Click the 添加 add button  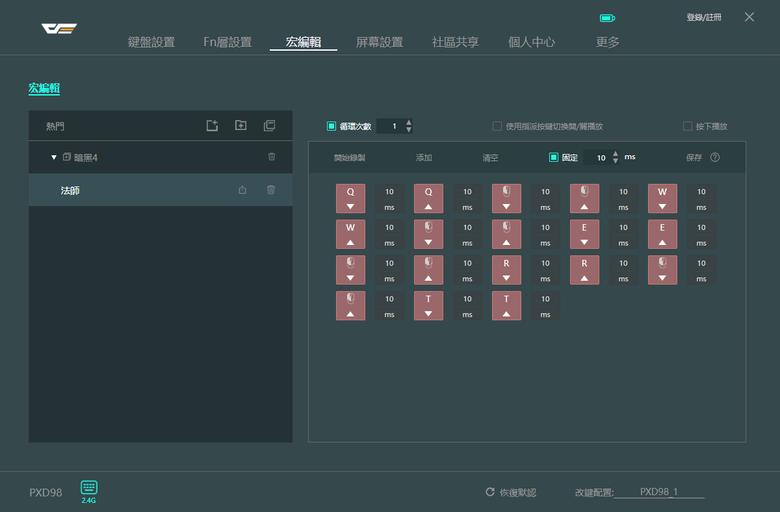(424, 158)
